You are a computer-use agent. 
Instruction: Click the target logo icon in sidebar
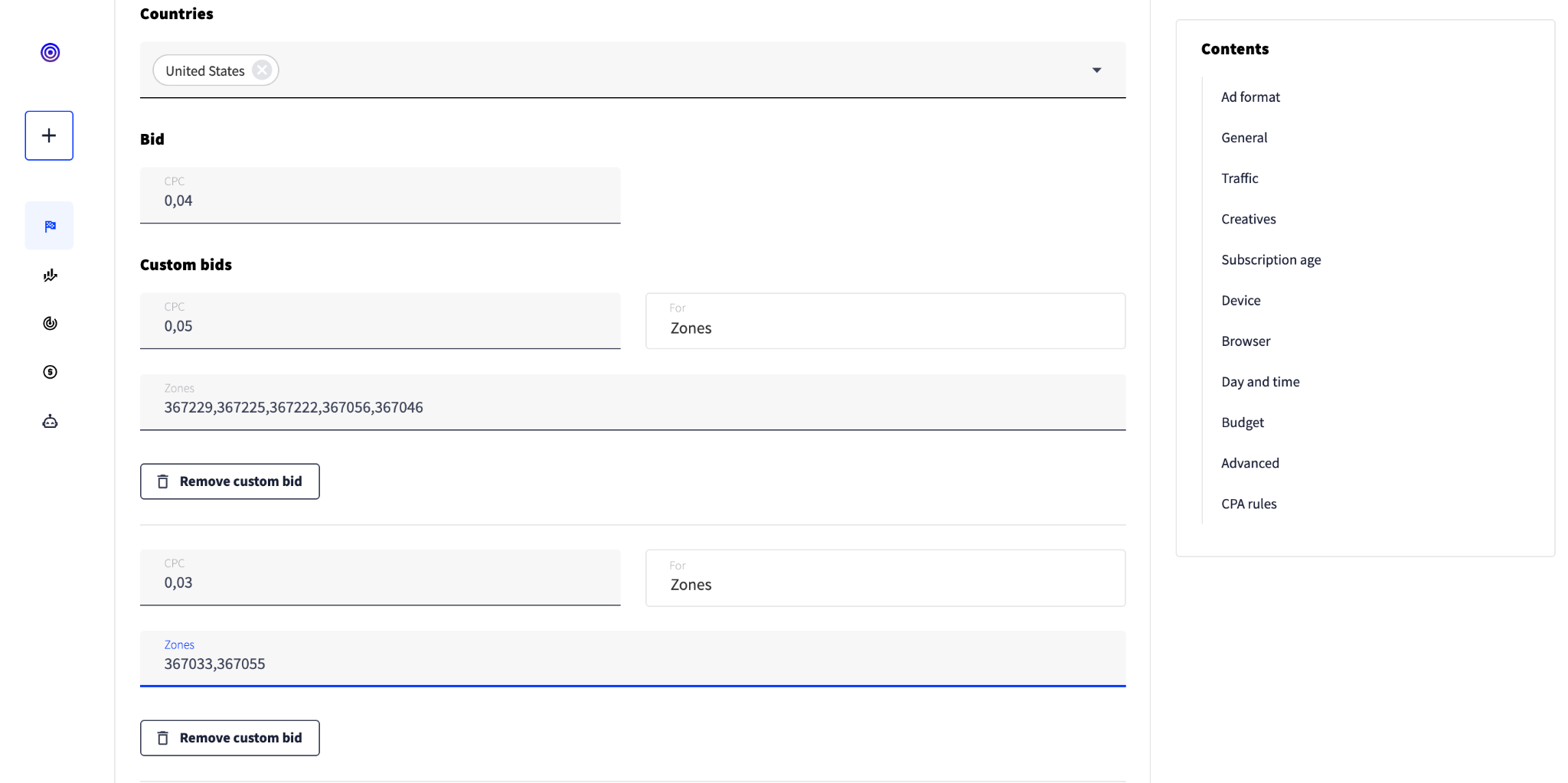[50, 52]
